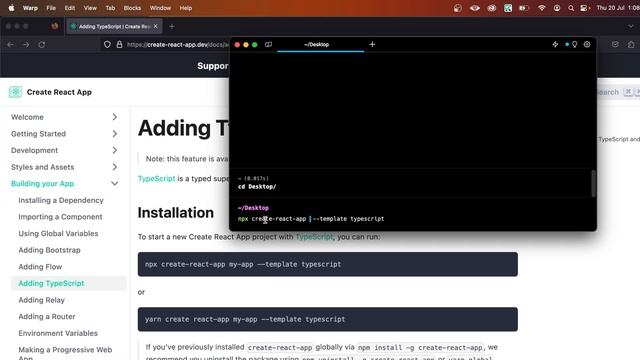
Task: Open Control Center in menu bar
Action: click(585, 8)
